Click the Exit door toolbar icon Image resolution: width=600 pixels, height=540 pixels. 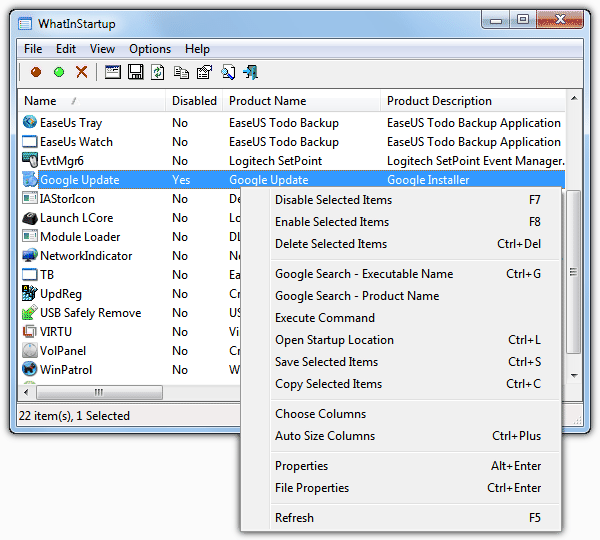click(x=250, y=72)
